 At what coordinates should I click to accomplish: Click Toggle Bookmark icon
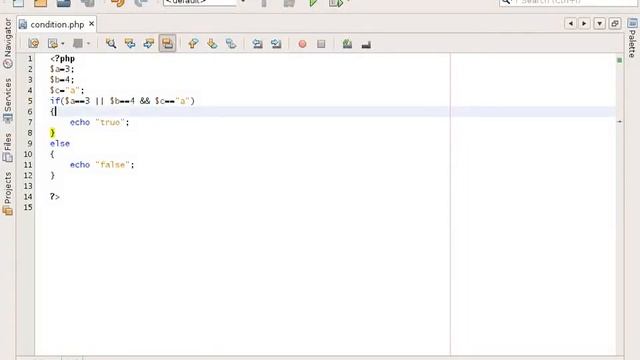pyautogui.click(x=231, y=44)
